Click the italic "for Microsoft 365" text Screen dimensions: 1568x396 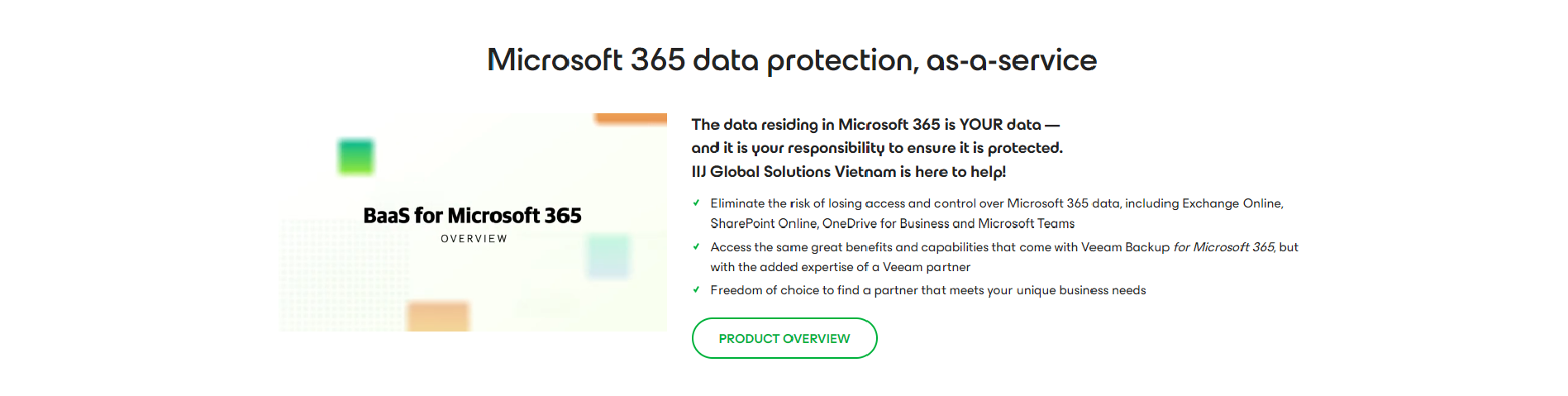coord(1224,247)
